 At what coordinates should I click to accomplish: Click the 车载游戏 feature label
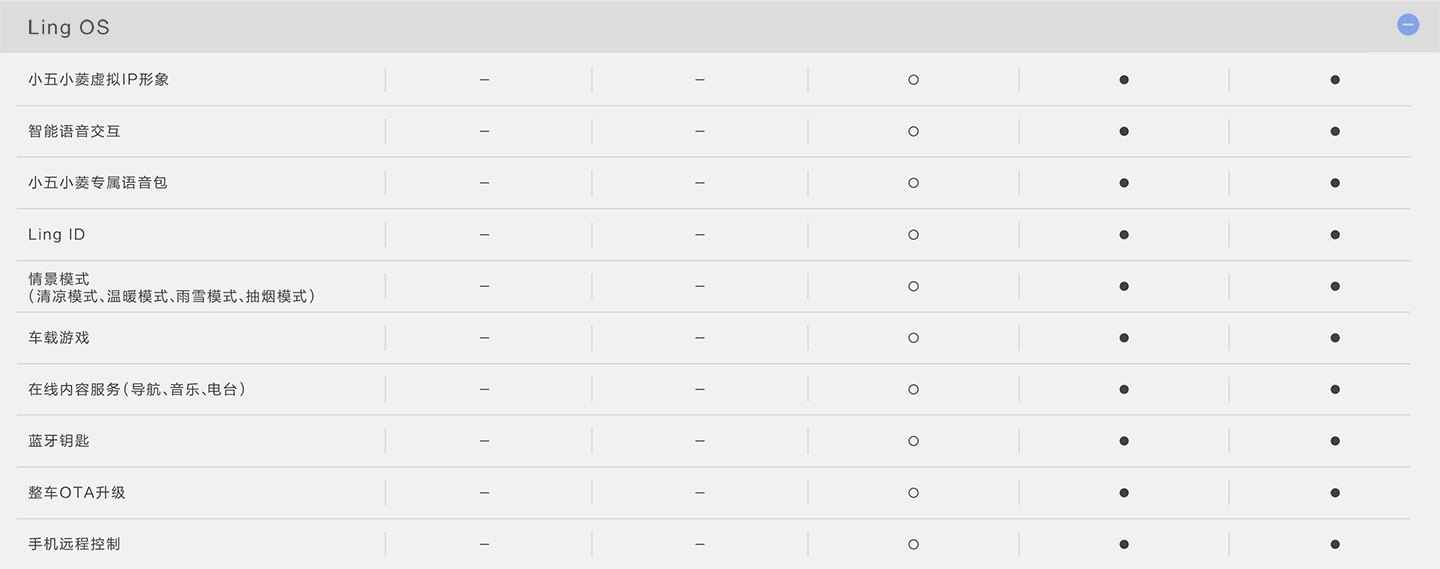pos(59,338)
